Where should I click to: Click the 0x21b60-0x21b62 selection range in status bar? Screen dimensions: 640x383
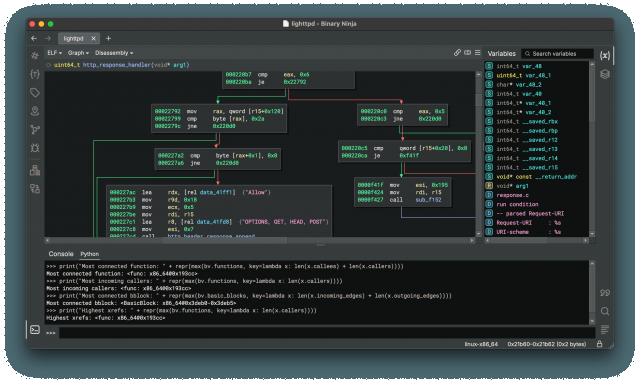[x=547, y=344]
